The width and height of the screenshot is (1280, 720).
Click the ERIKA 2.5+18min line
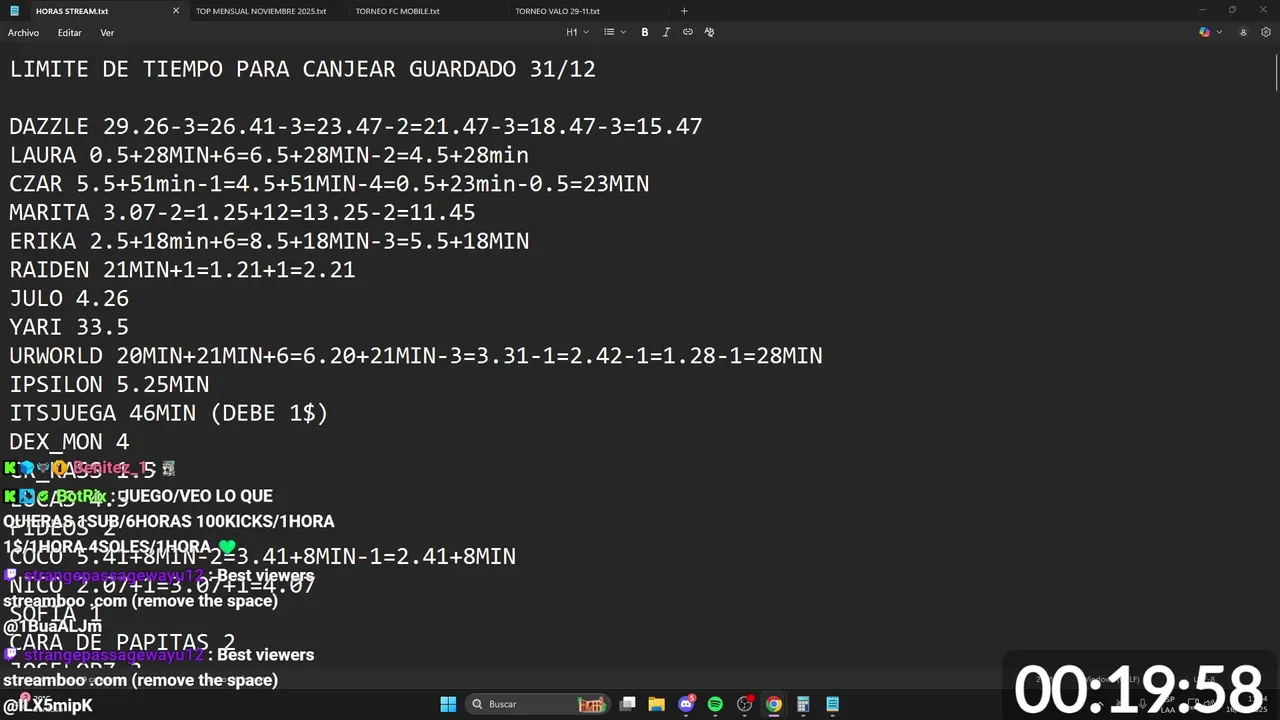point(269,241)
